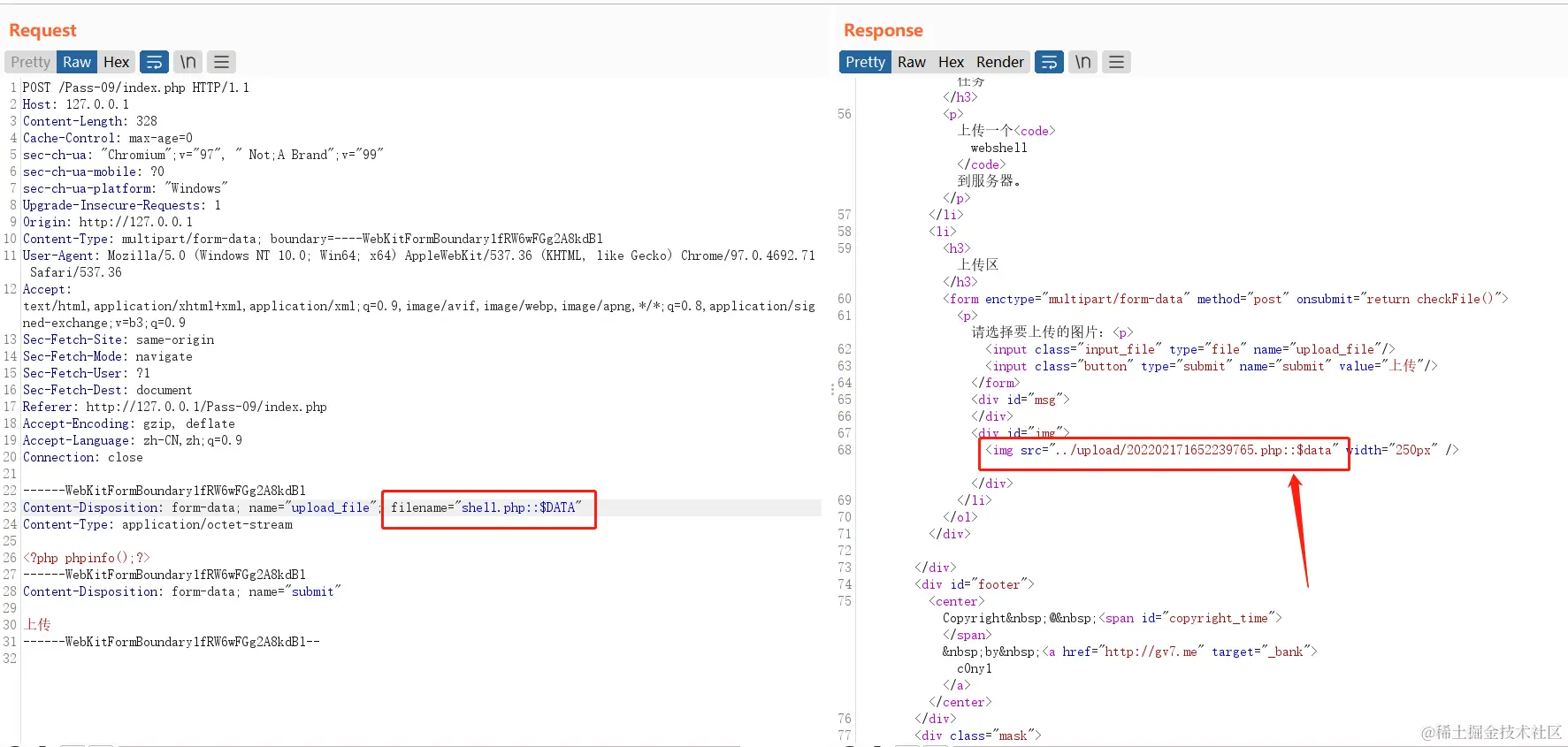Click the submit button input line in response

click(1212, 366)
